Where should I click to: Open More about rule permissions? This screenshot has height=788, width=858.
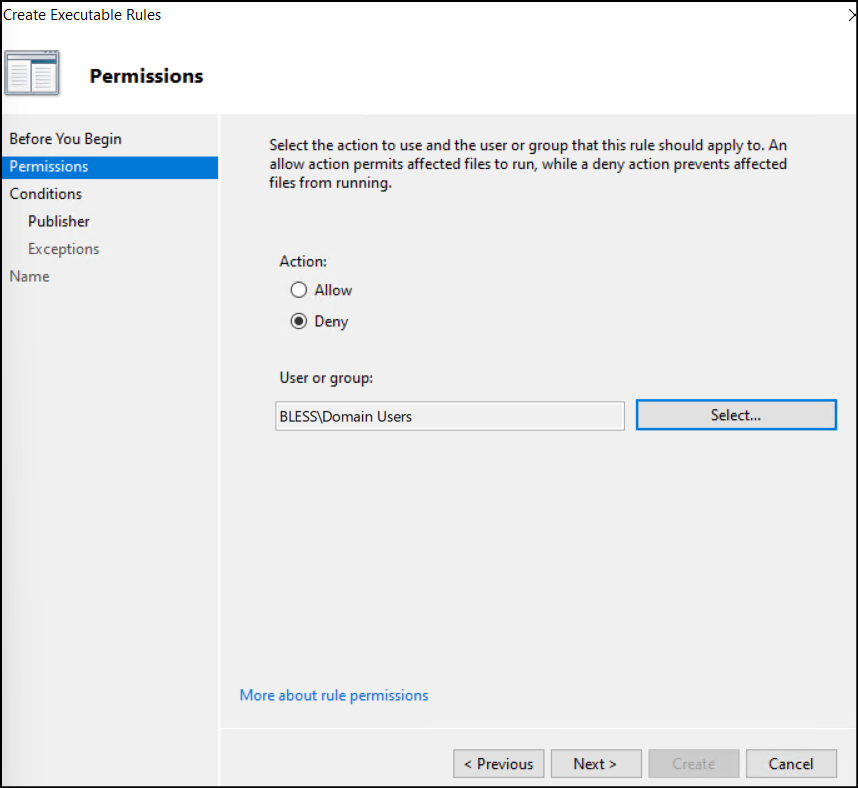coord(333,695)
